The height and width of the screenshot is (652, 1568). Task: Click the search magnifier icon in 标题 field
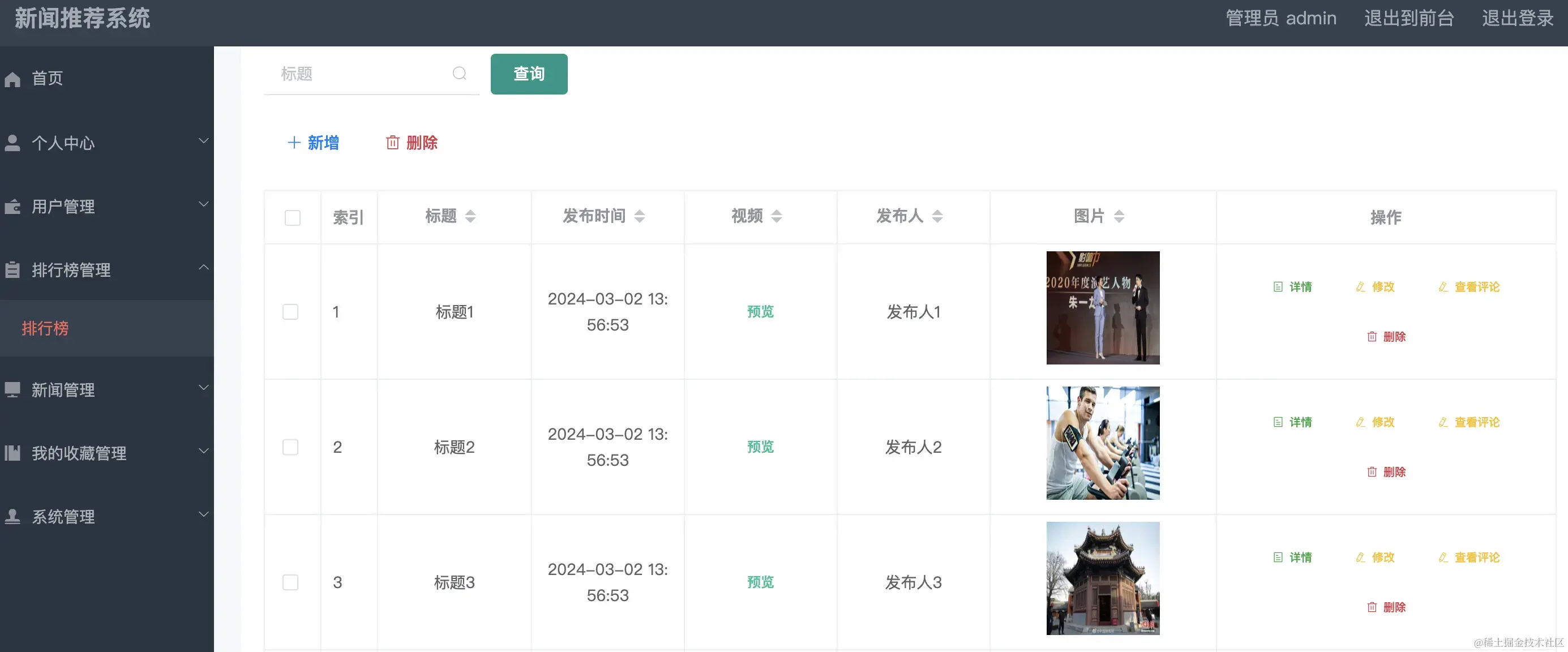pos(460,74)
